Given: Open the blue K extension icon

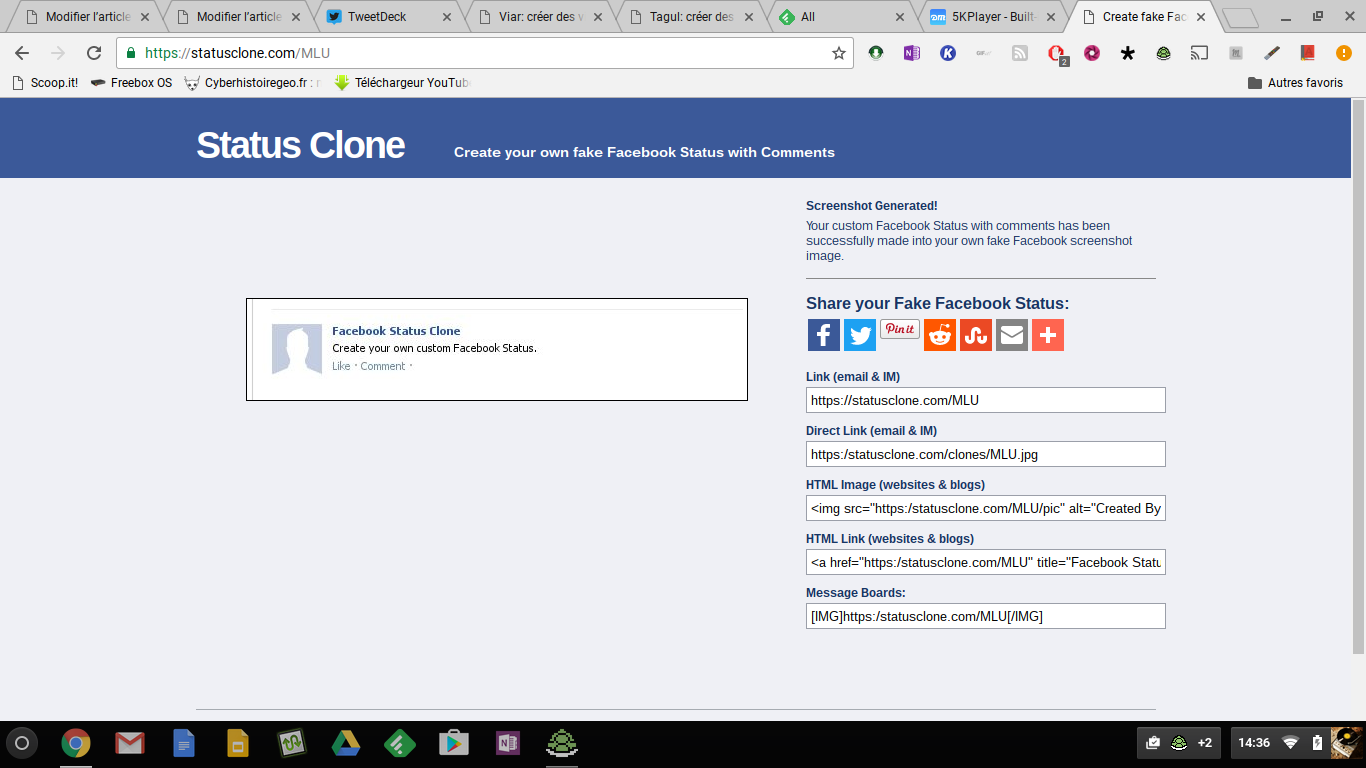Looking at the screenshot, I should [x=948, y=53].
